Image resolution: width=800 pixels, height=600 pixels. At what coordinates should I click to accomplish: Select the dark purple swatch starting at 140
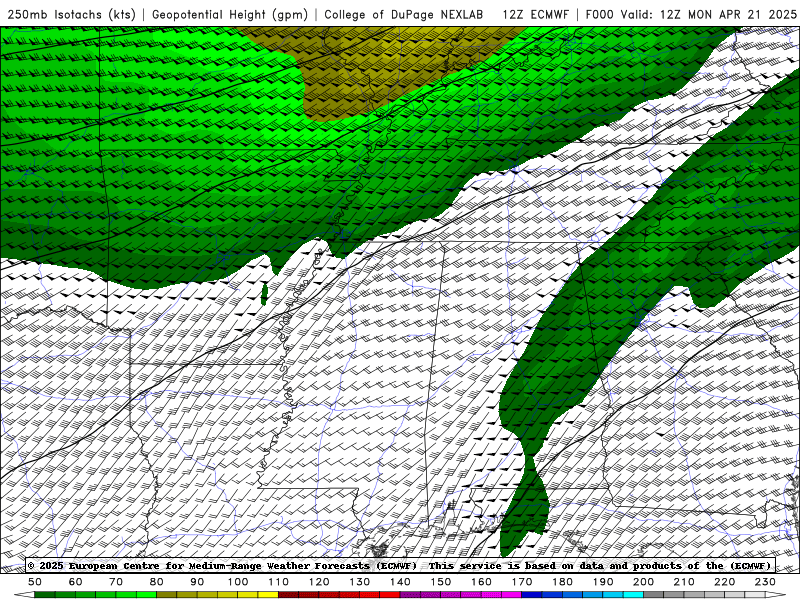coord(411,595)
